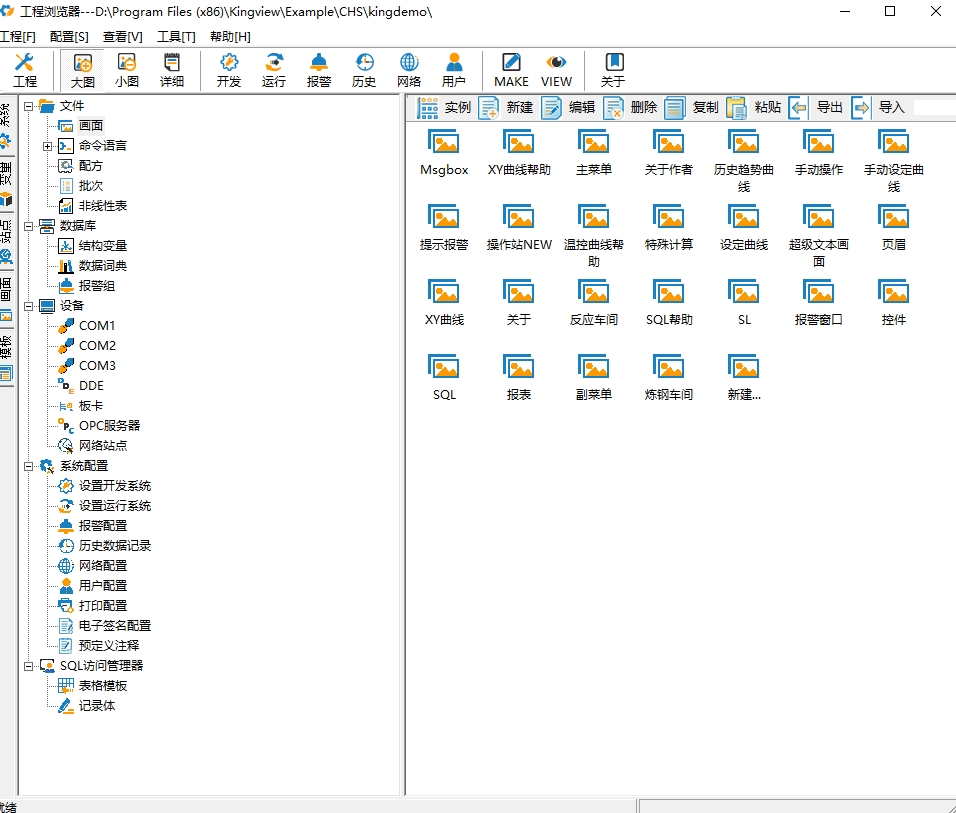Screen dimensions: 956x813
Task: Open the 开发 development toolbar icon
Action: tap(229, 70)
